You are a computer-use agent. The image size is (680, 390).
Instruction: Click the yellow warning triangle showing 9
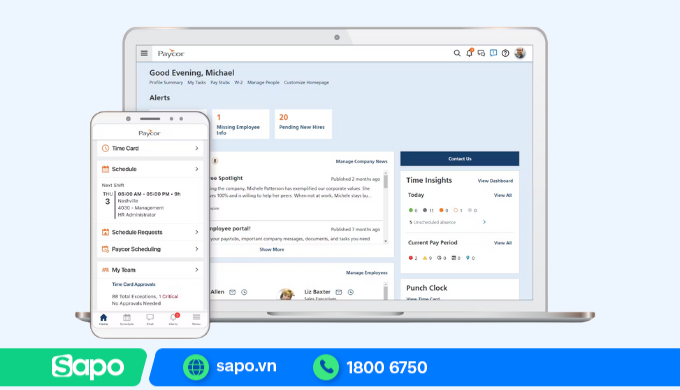pyautogui.click(x=425, y=258)
